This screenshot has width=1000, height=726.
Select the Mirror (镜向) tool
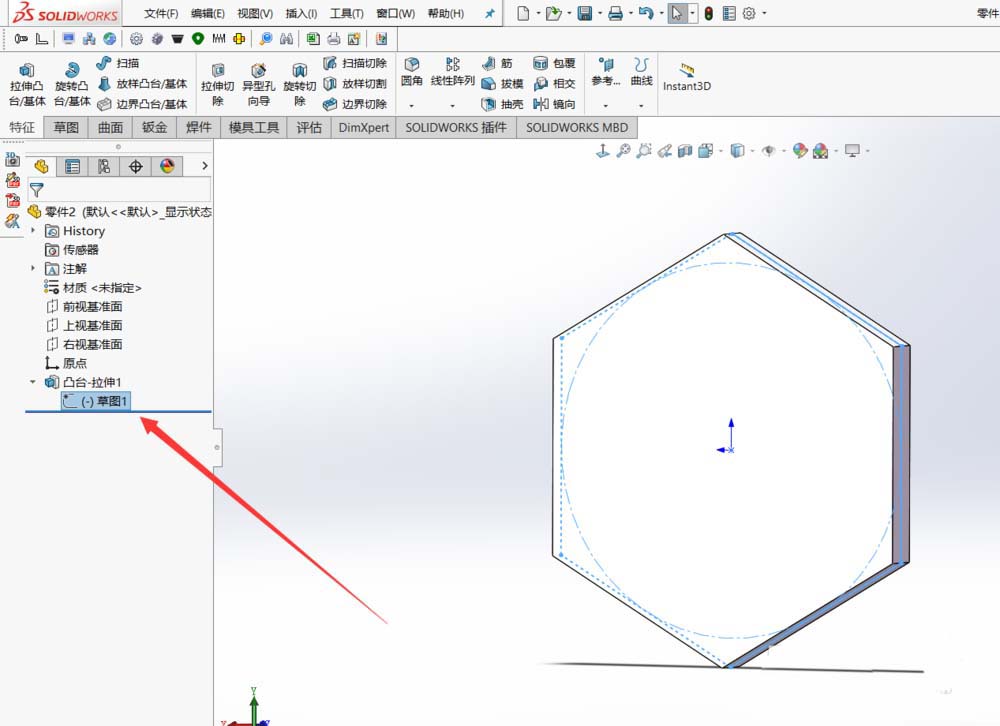point(554,104)
